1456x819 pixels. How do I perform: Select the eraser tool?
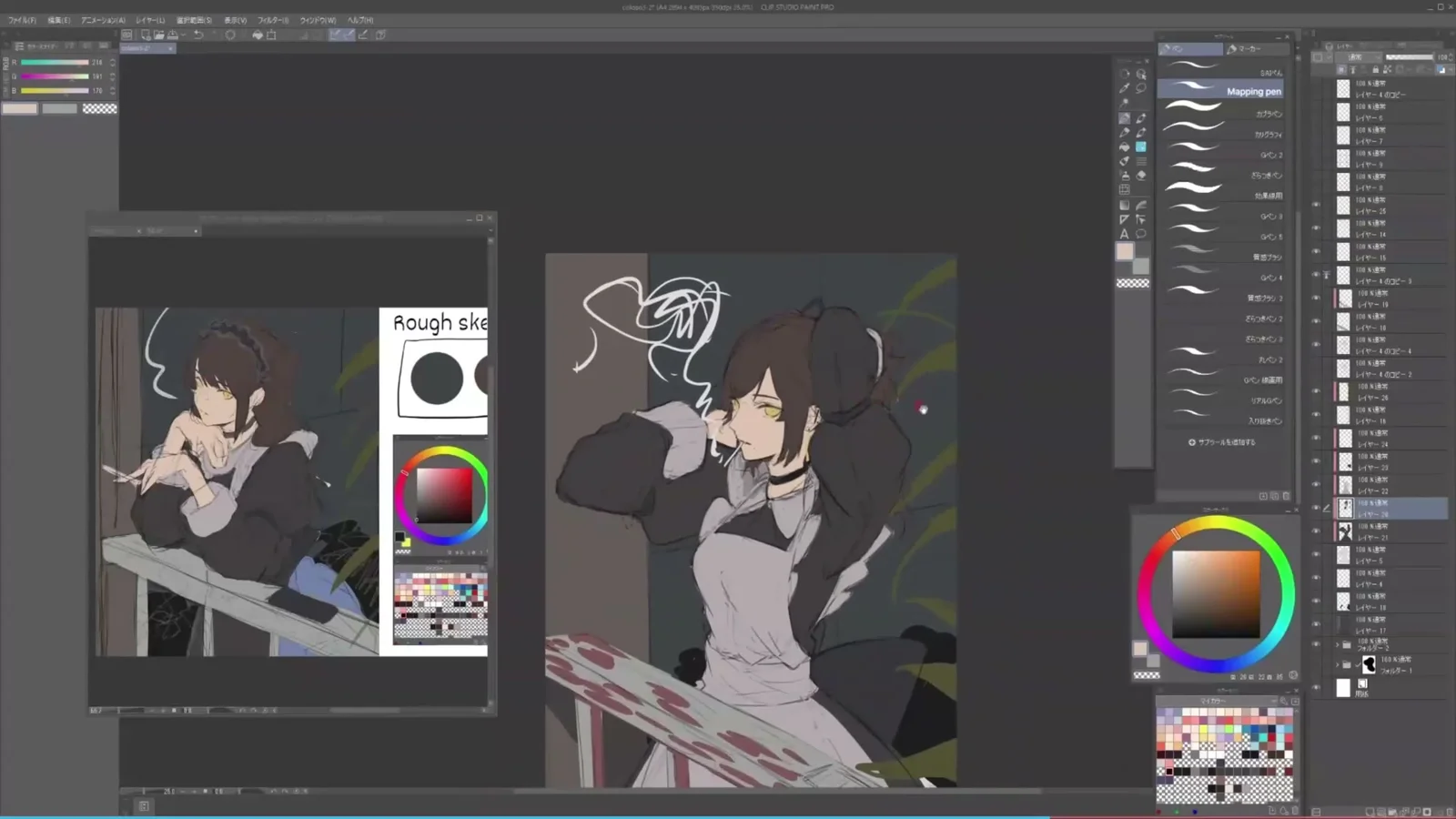pyautogui.click(x=1140, y=176)
